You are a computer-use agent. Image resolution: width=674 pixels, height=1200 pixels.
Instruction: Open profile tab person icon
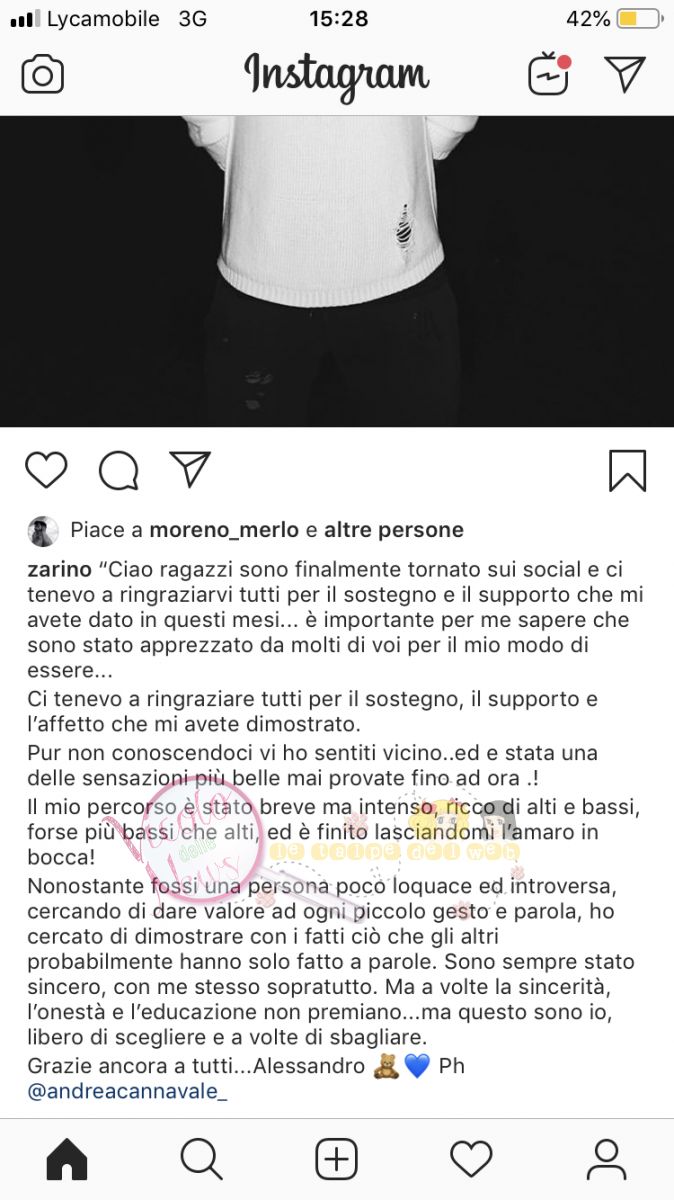click(x=606, y=1160)
